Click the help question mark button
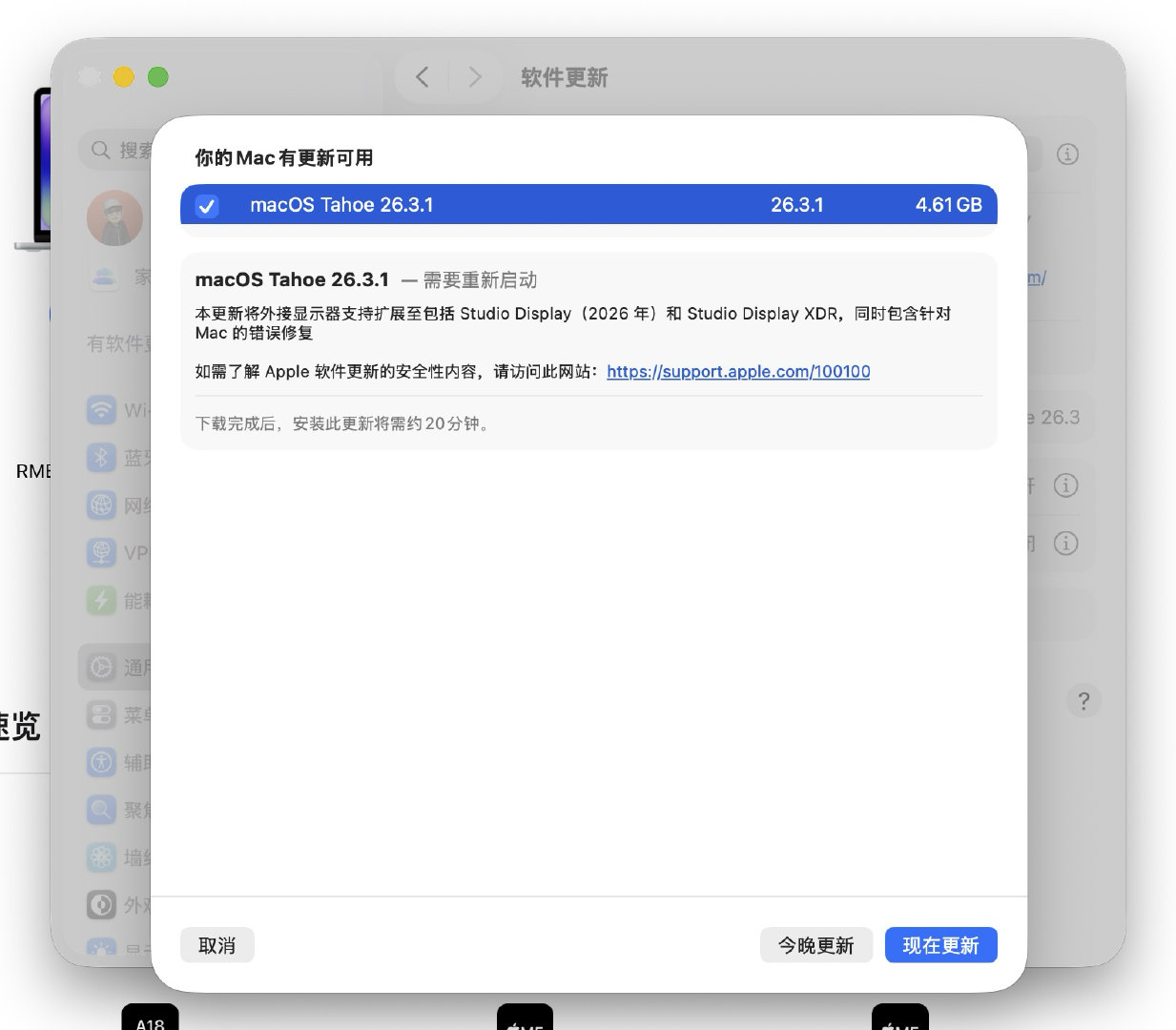The image size is (1176, 1030). click(x=1083, y=701)
